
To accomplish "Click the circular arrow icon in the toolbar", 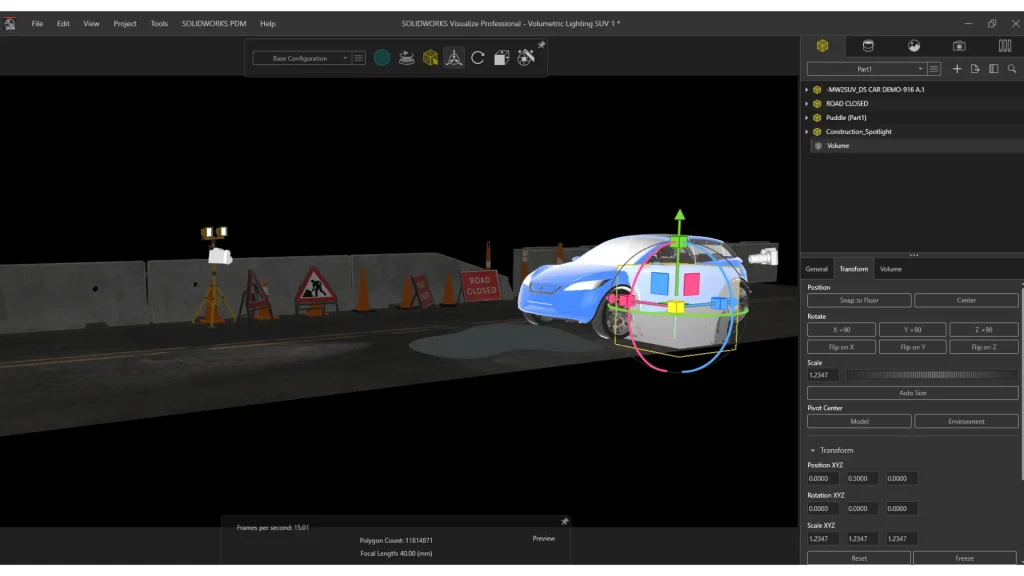I will click(x=477, y=58).
